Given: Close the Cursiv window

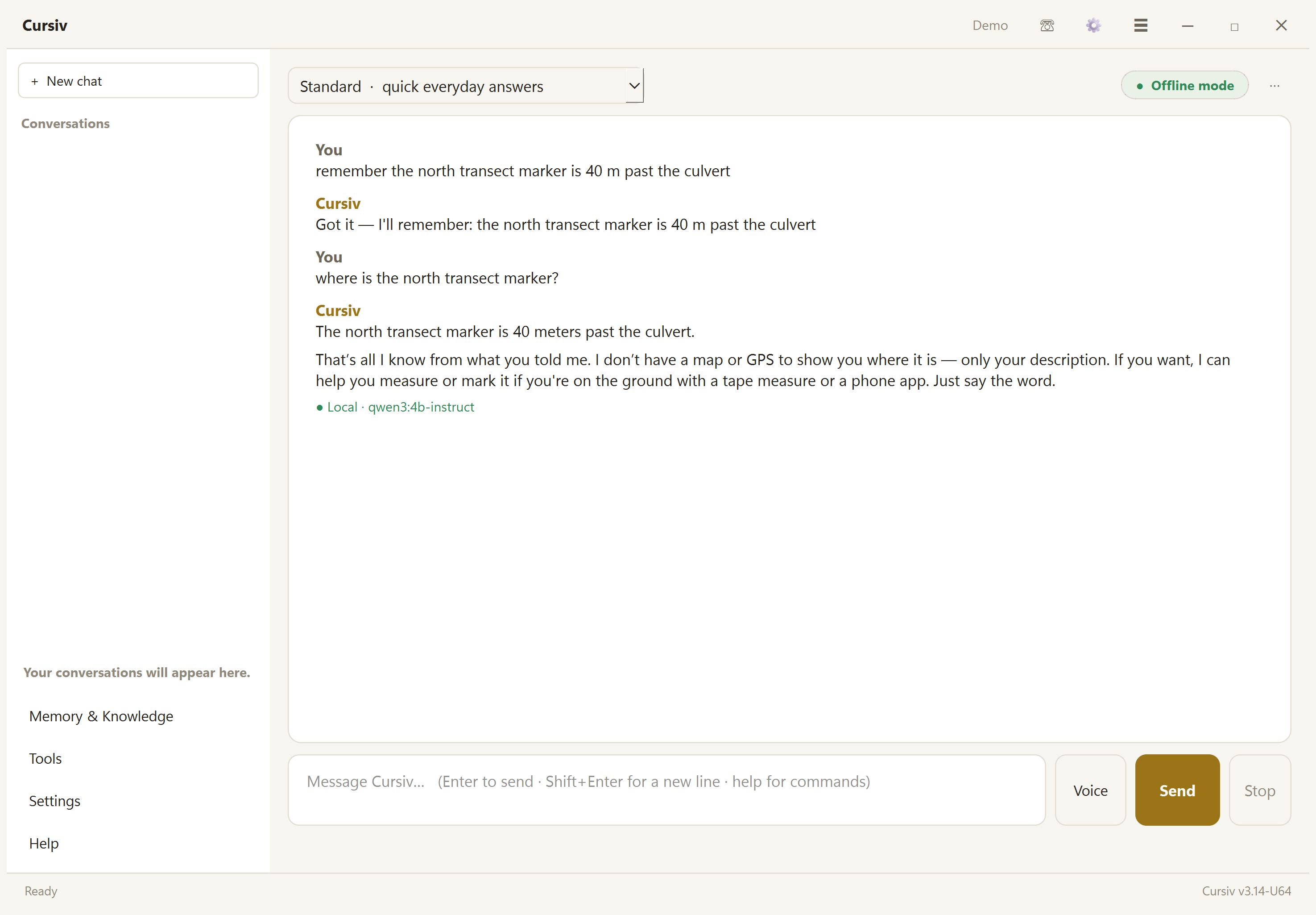Looking at the screenshot, I should (x=1281, y=25).
